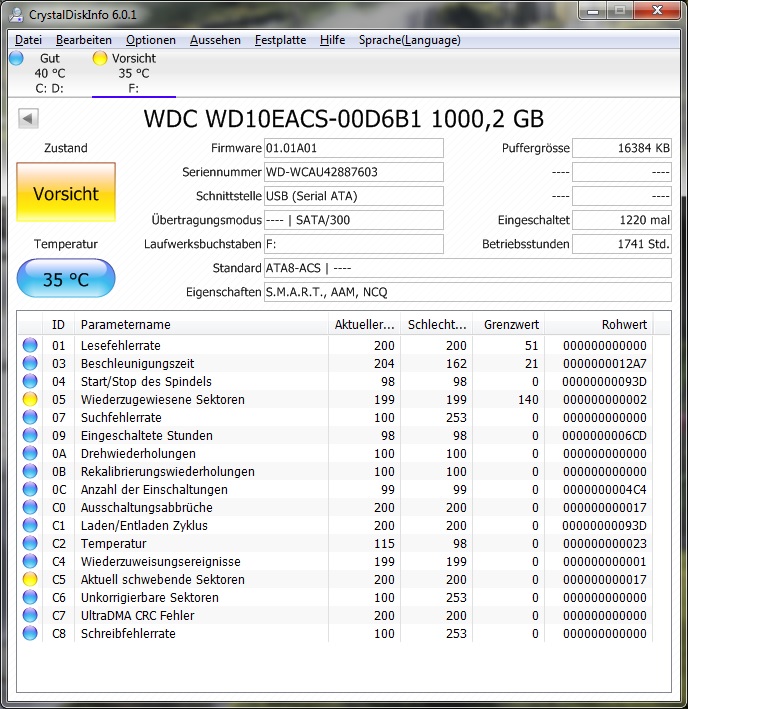Click status icon of UltraDMA CRC Fehler row
Screen dimensions: 768x709
(x=30, y=615)
